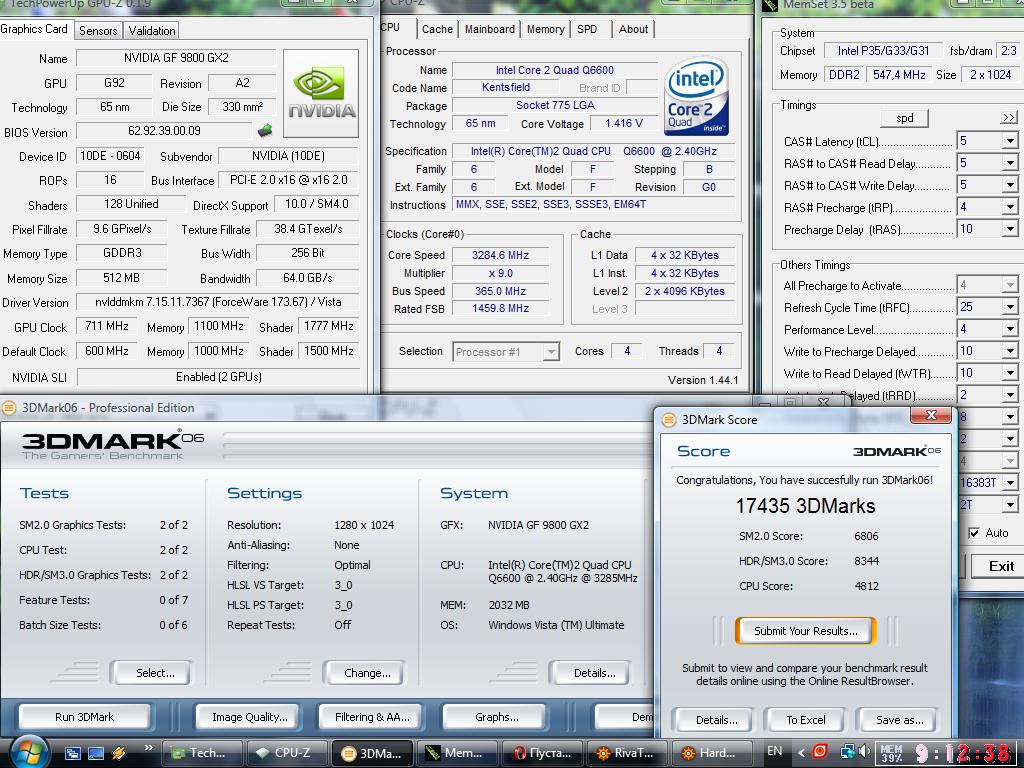The width and height of the screenshot is (1024, 768).
Task: Click the GPU-Z Name field 'NVIDIA GF 9800 GX2'
Action: (x=176, y=57)
